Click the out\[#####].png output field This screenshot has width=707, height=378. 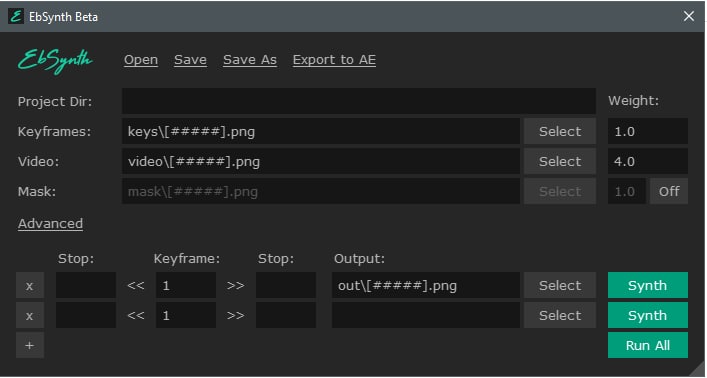click(x=426, y=285)
